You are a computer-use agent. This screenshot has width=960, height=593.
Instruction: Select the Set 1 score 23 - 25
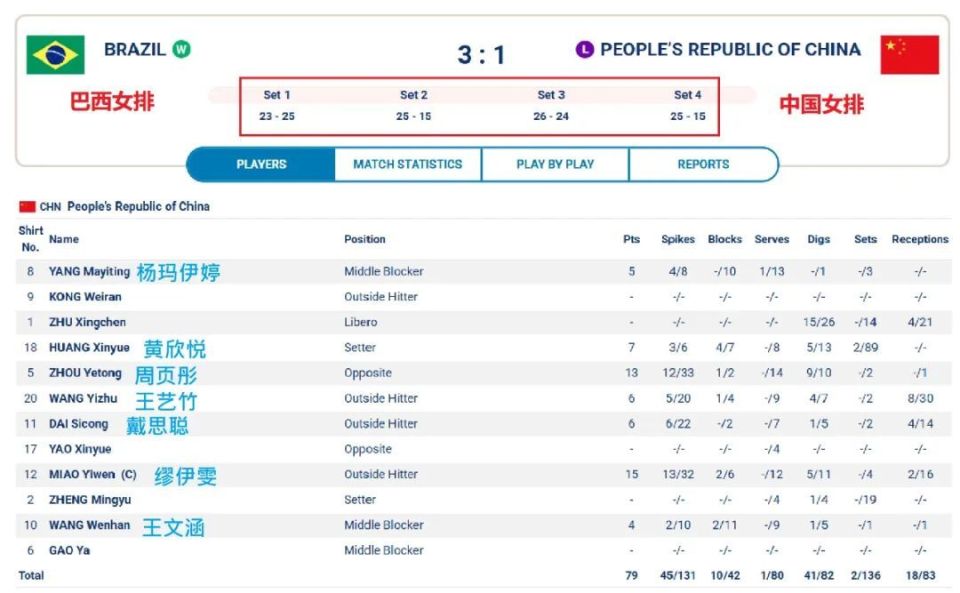pyautogui.click(x=277, y=116)
